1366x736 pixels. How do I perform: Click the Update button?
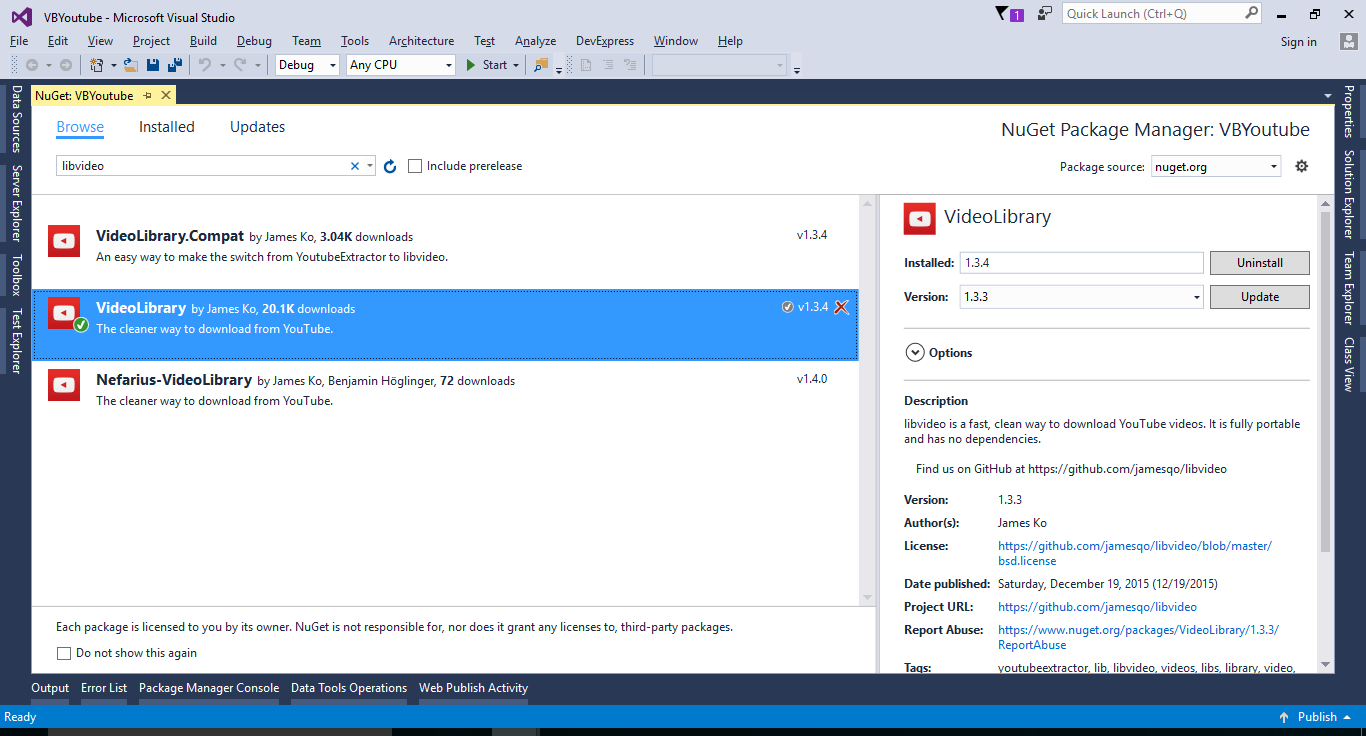pos(1260,297)
